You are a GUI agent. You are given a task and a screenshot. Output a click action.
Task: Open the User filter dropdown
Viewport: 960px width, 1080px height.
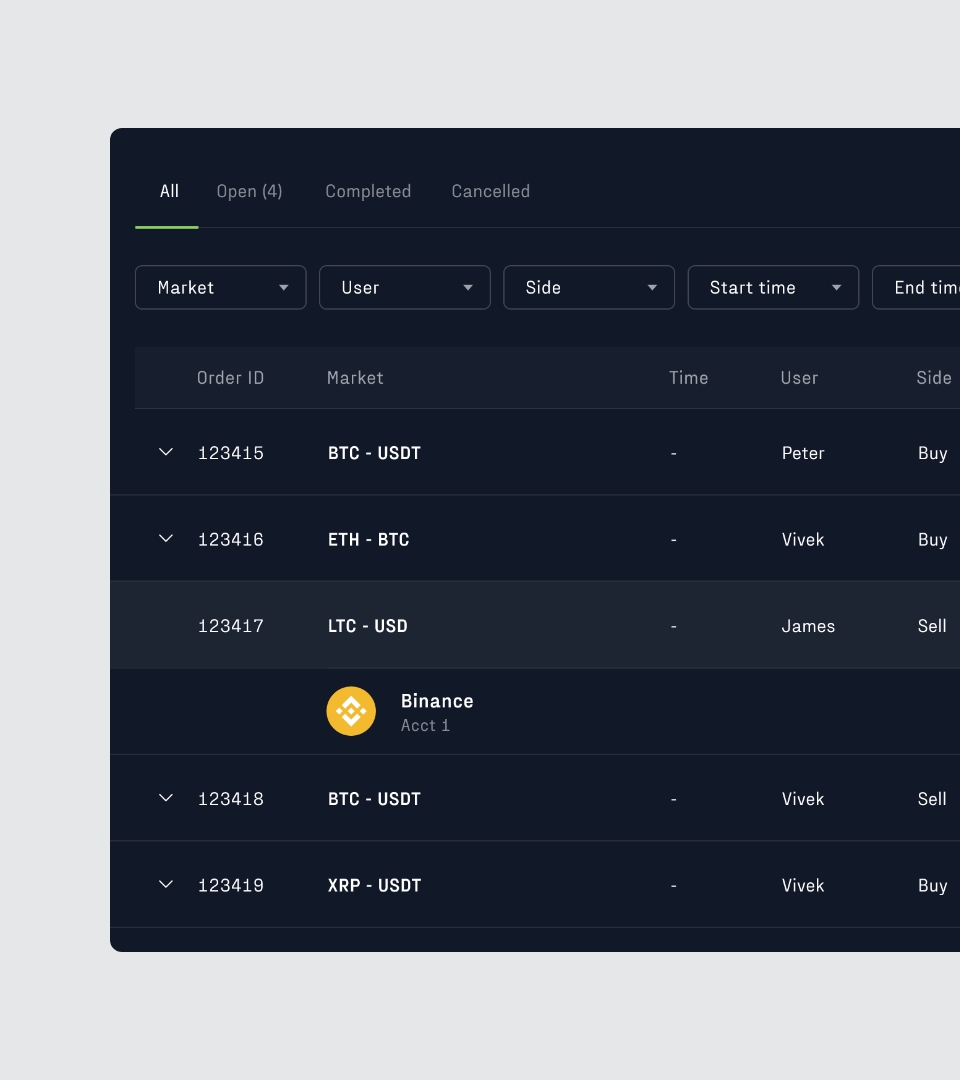(405, 287)
